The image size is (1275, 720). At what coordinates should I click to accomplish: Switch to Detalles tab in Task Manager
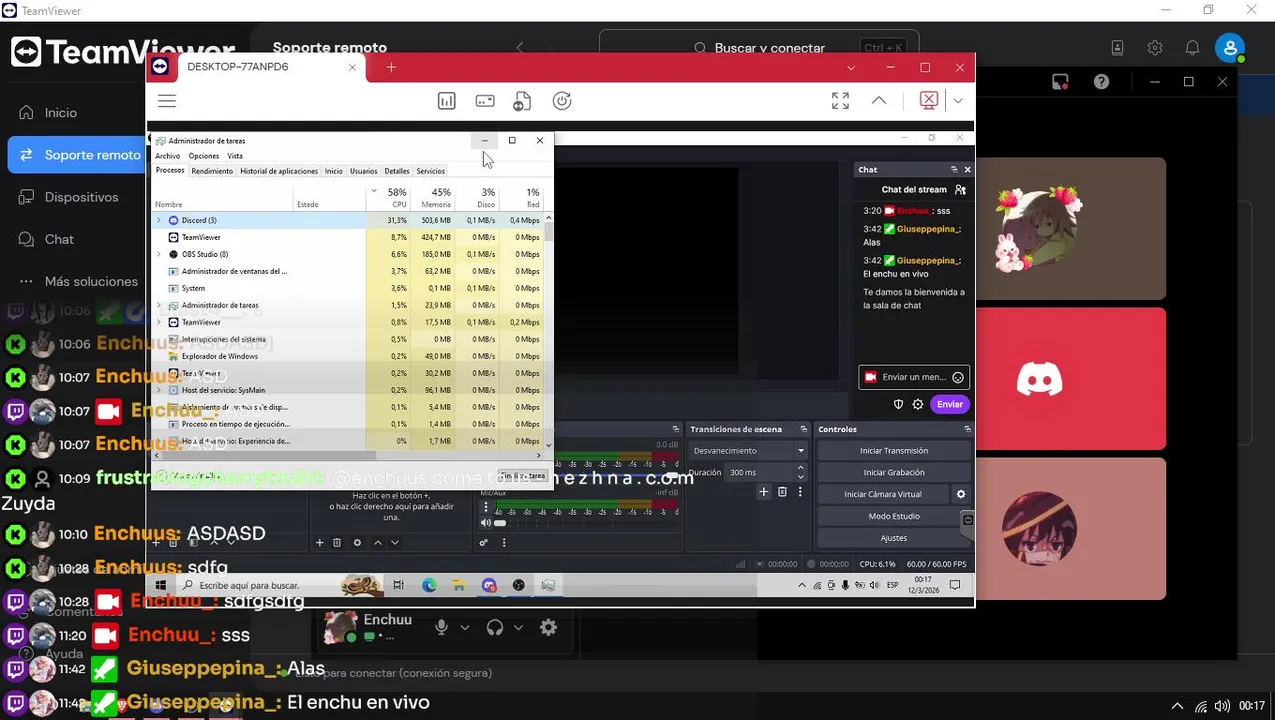[397, 171]
